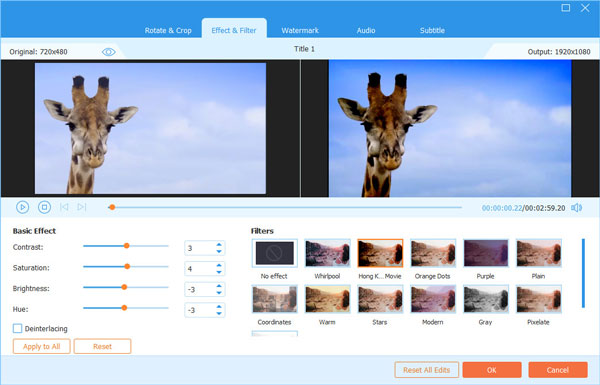Screen dimensions: 600x385
Task: Apply the Whirlpool filter
Action: (x=328, y=253)
